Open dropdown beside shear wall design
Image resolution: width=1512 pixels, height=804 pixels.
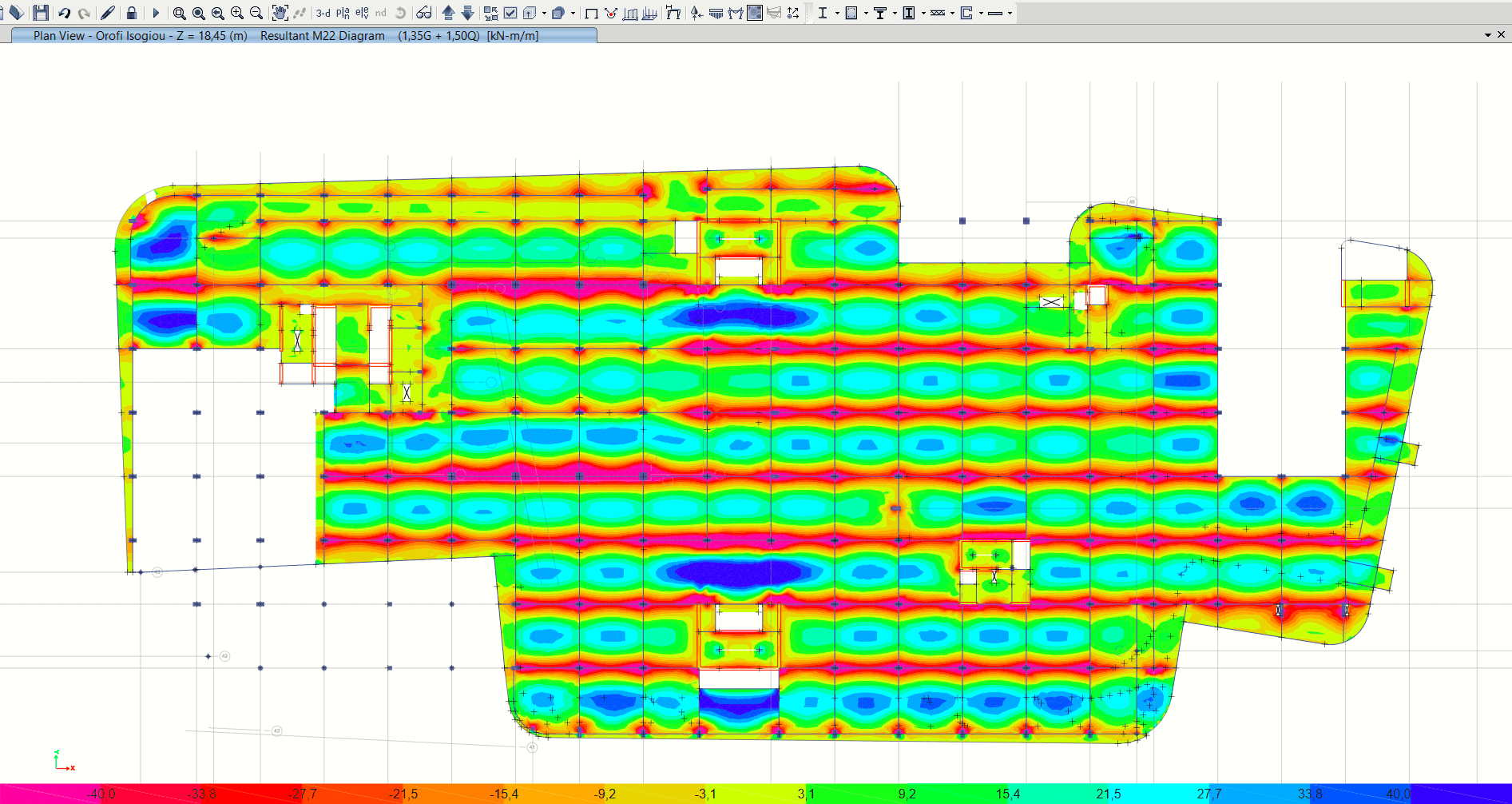[x=981, y=13]
